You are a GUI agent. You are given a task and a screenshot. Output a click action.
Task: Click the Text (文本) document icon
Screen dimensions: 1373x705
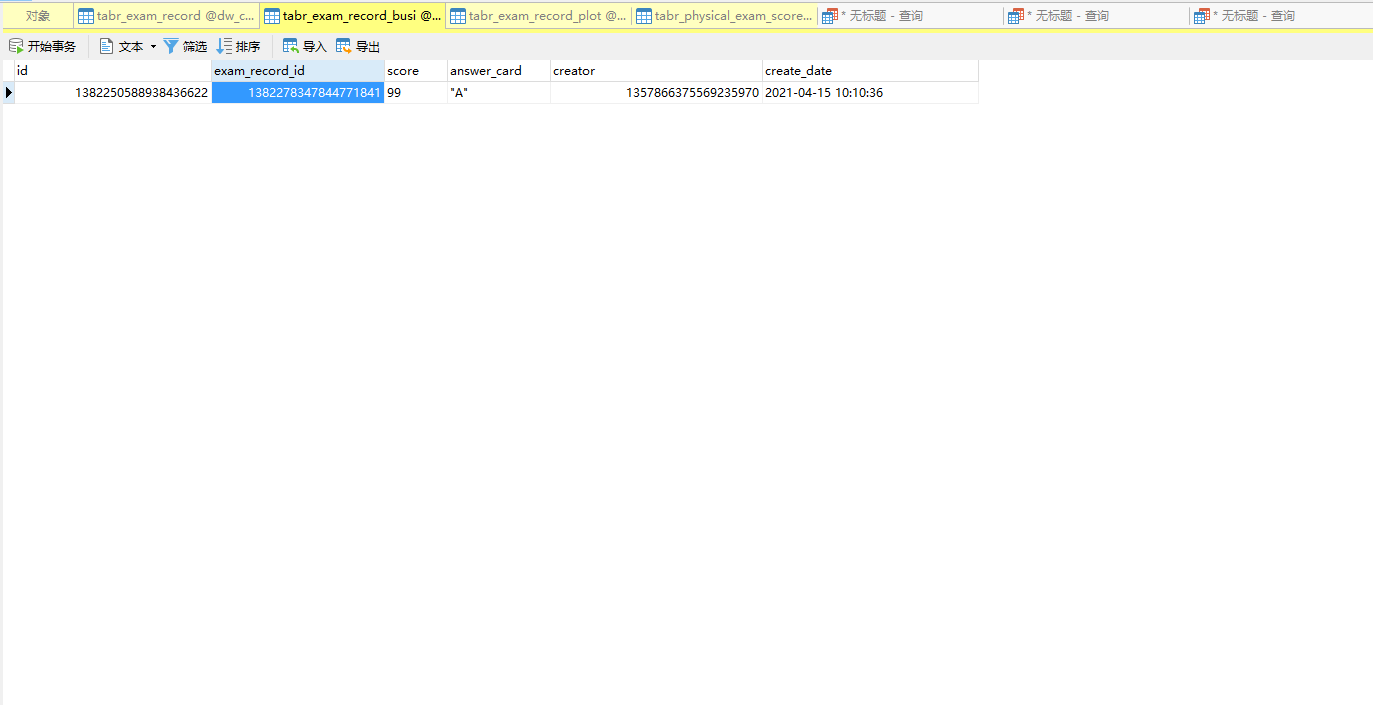106,46
